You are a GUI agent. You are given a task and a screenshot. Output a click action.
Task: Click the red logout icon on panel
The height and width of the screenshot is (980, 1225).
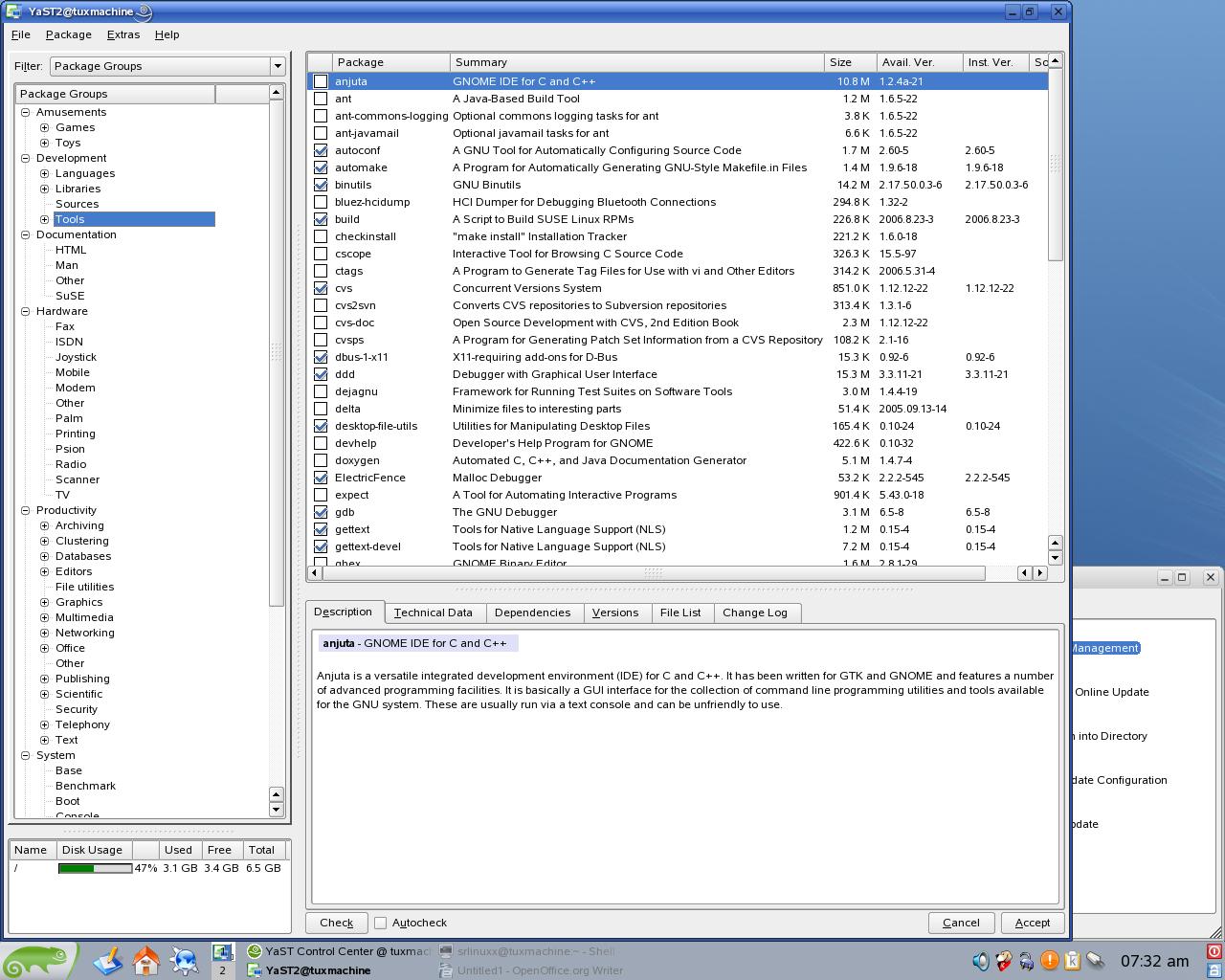click(x=1214, y=951)
